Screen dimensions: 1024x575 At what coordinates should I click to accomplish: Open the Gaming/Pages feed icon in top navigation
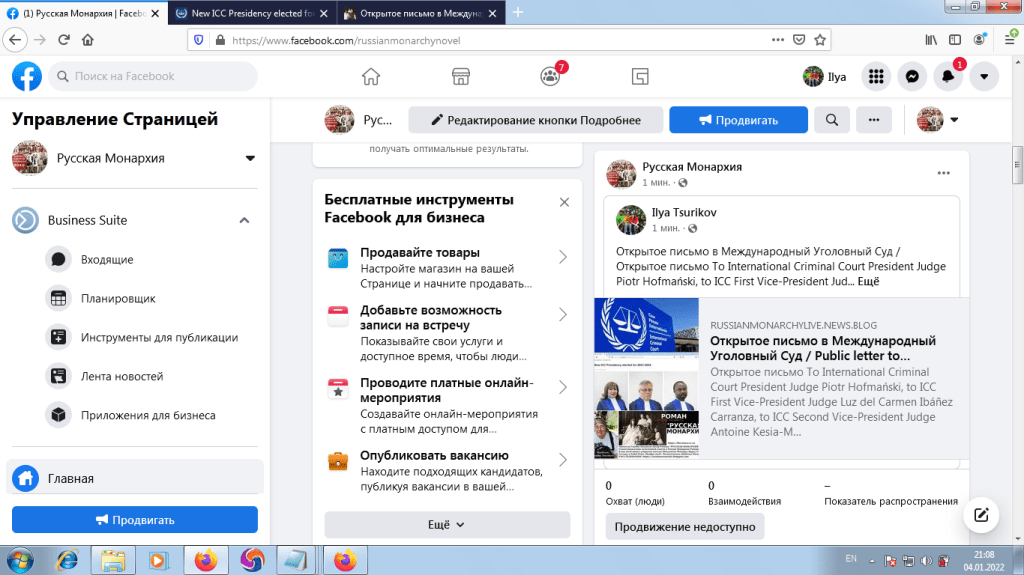coord(640,76)
